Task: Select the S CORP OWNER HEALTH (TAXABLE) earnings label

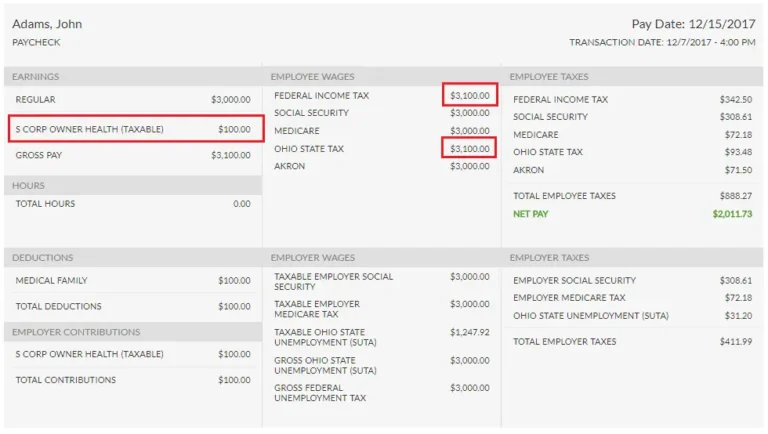Action: tap(89, 129)
